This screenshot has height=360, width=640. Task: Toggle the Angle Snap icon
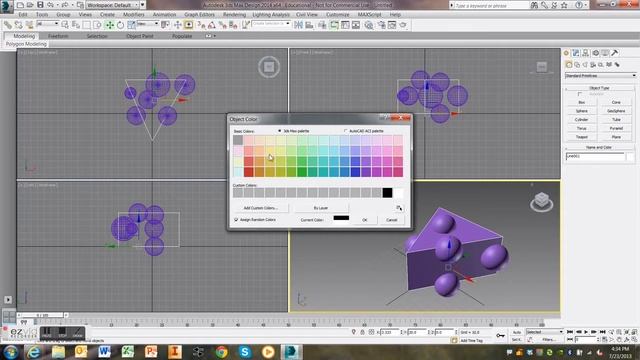(211, 25)
